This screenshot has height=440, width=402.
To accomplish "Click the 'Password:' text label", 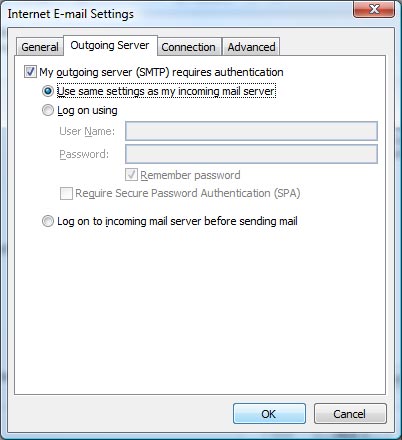I will point(84,154).
